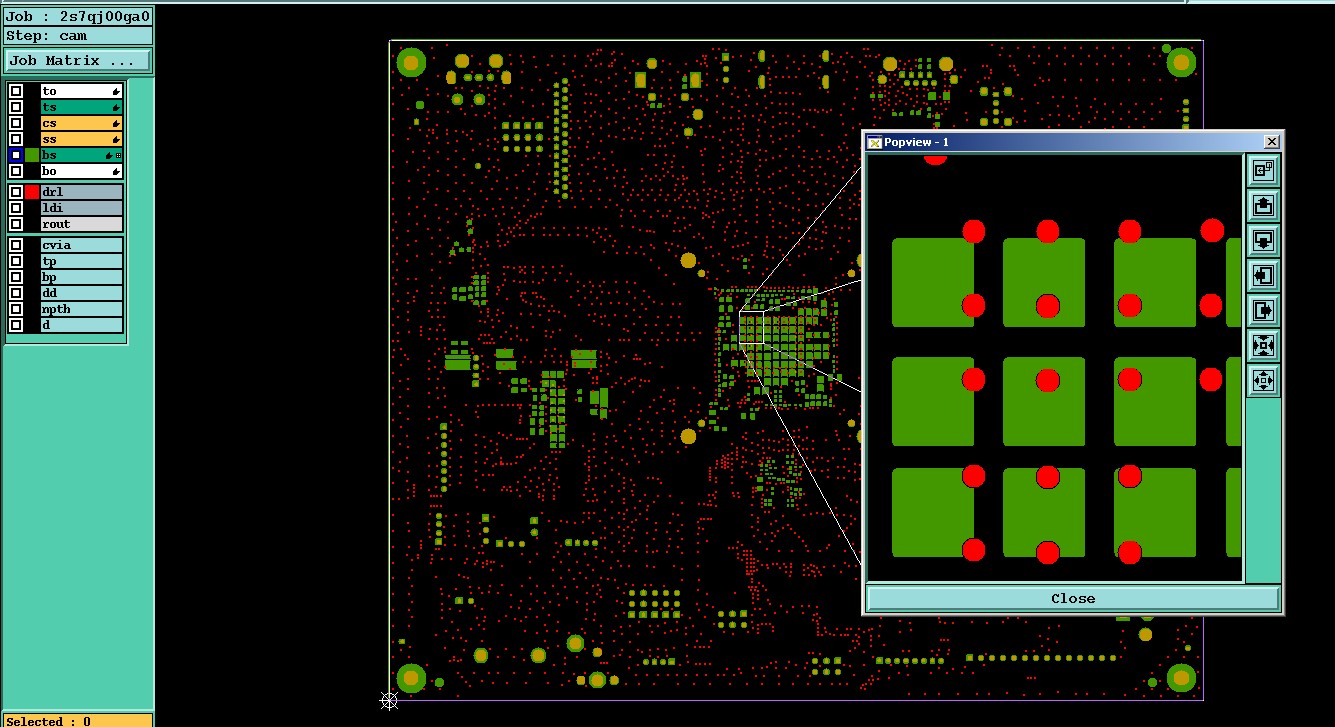Select the 'rout' layer row
The height and width of the screenshot is (727, 1335).
click(x=82, y=224)
